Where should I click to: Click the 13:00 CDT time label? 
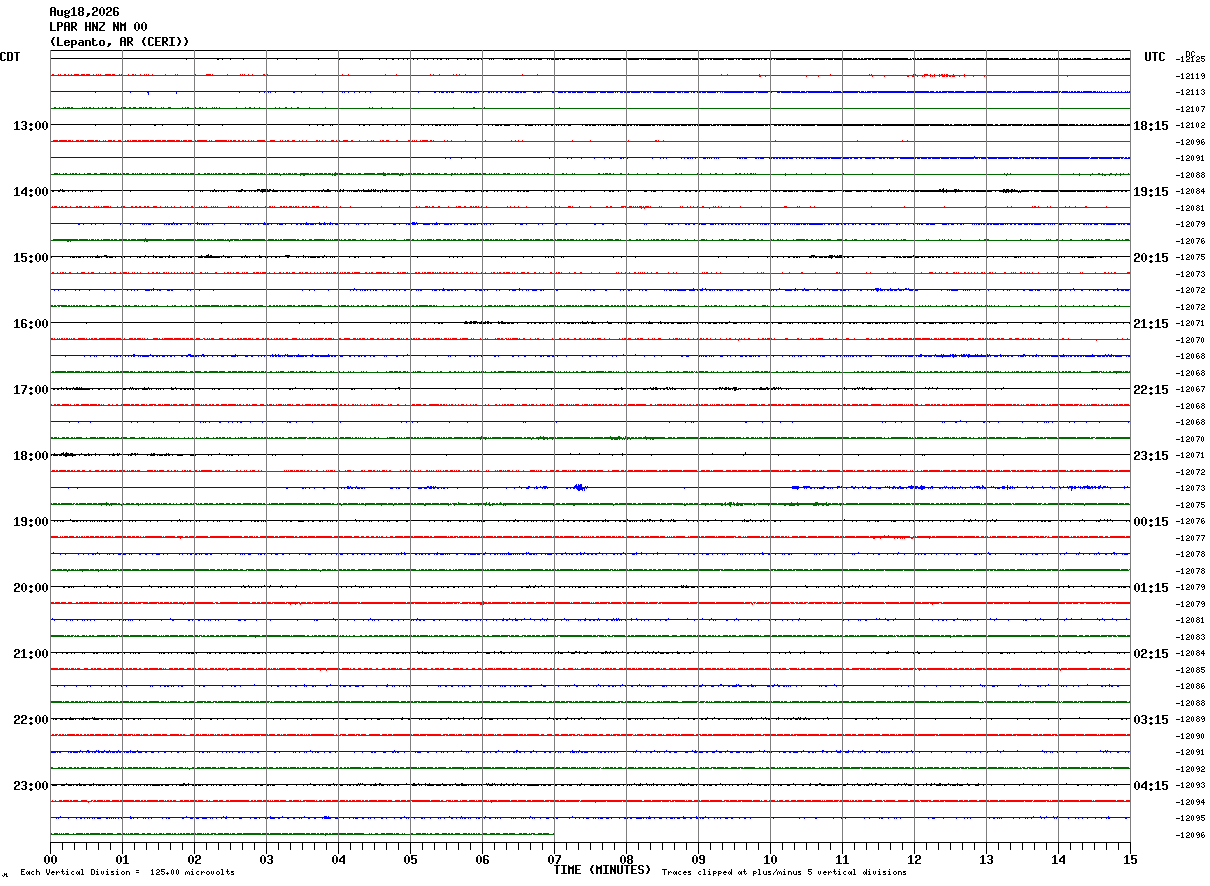pyautogui.click(x=30, y=125)
